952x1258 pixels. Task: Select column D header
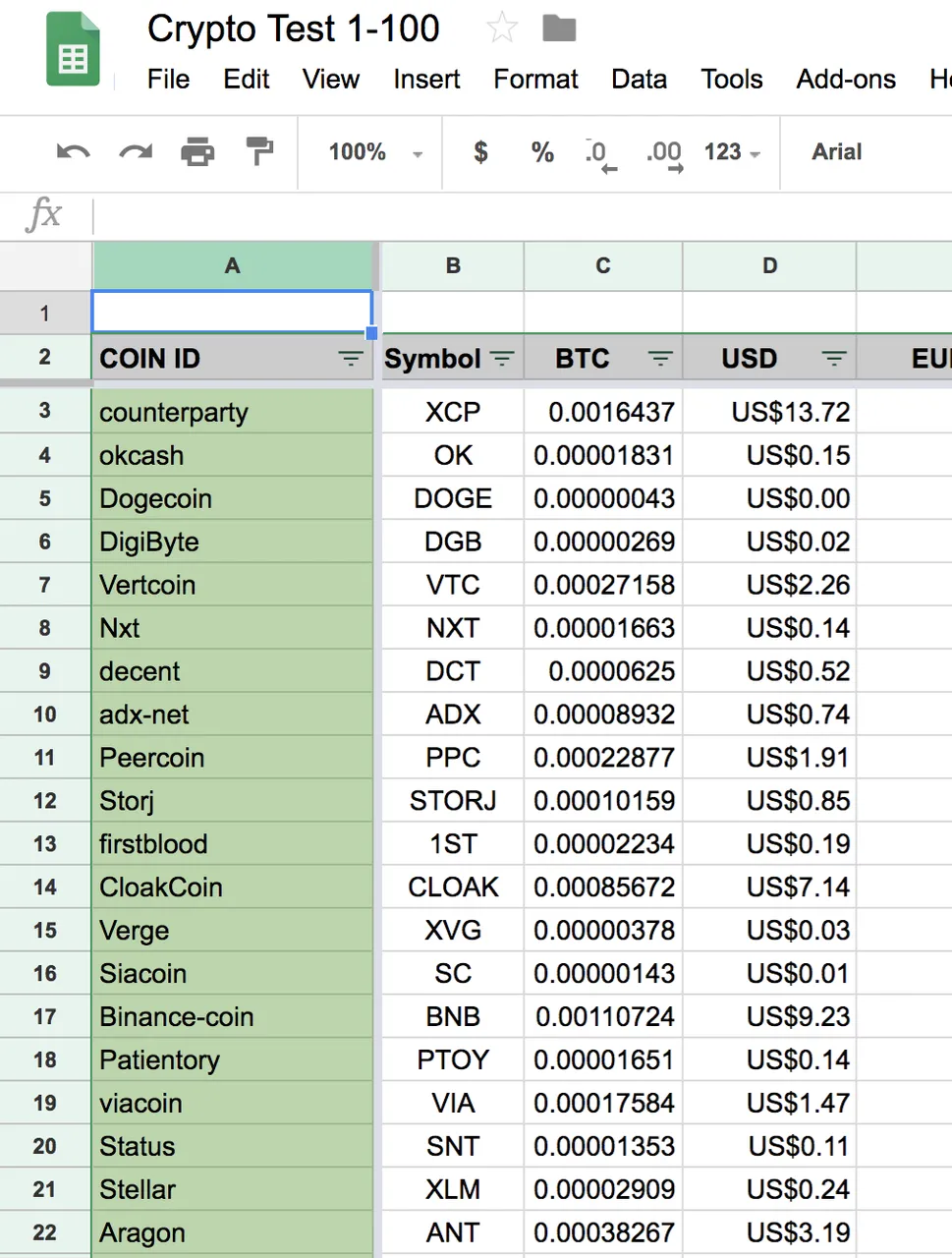(x=770, y=265)
